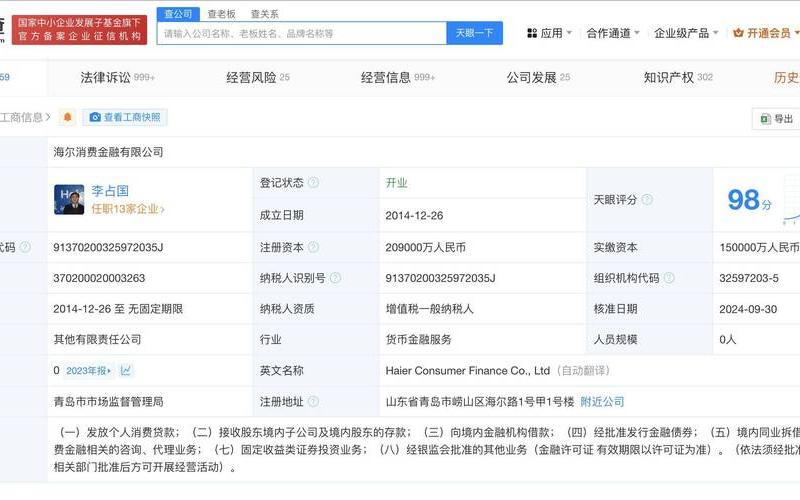This screenshot has height=500, width=800.
Task: Expand 任职13家企业 link arrow
Action: tap(162, 209)
